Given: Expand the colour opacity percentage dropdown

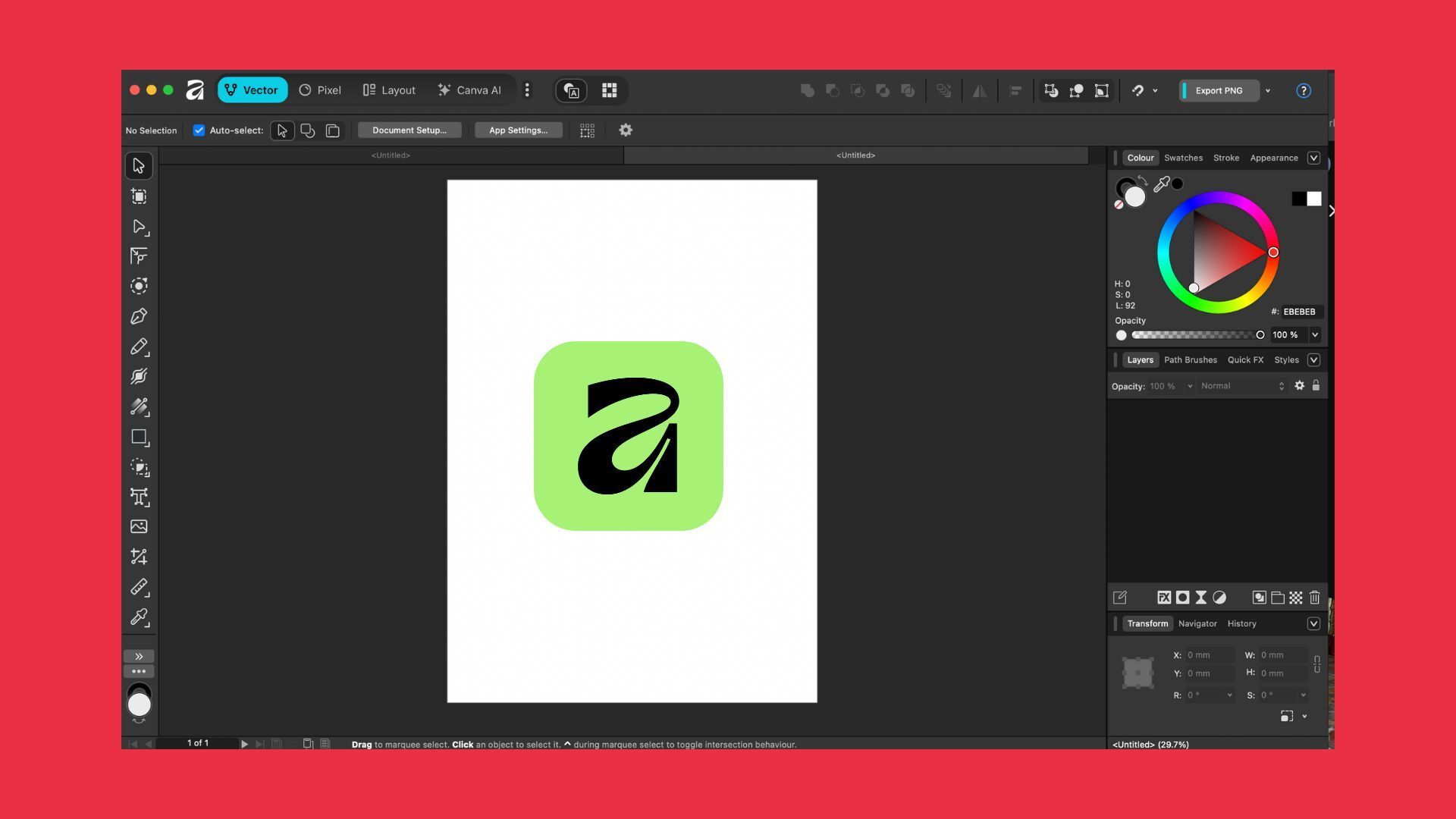Looking at the screenshot, I should click(x=1315, y=335).
